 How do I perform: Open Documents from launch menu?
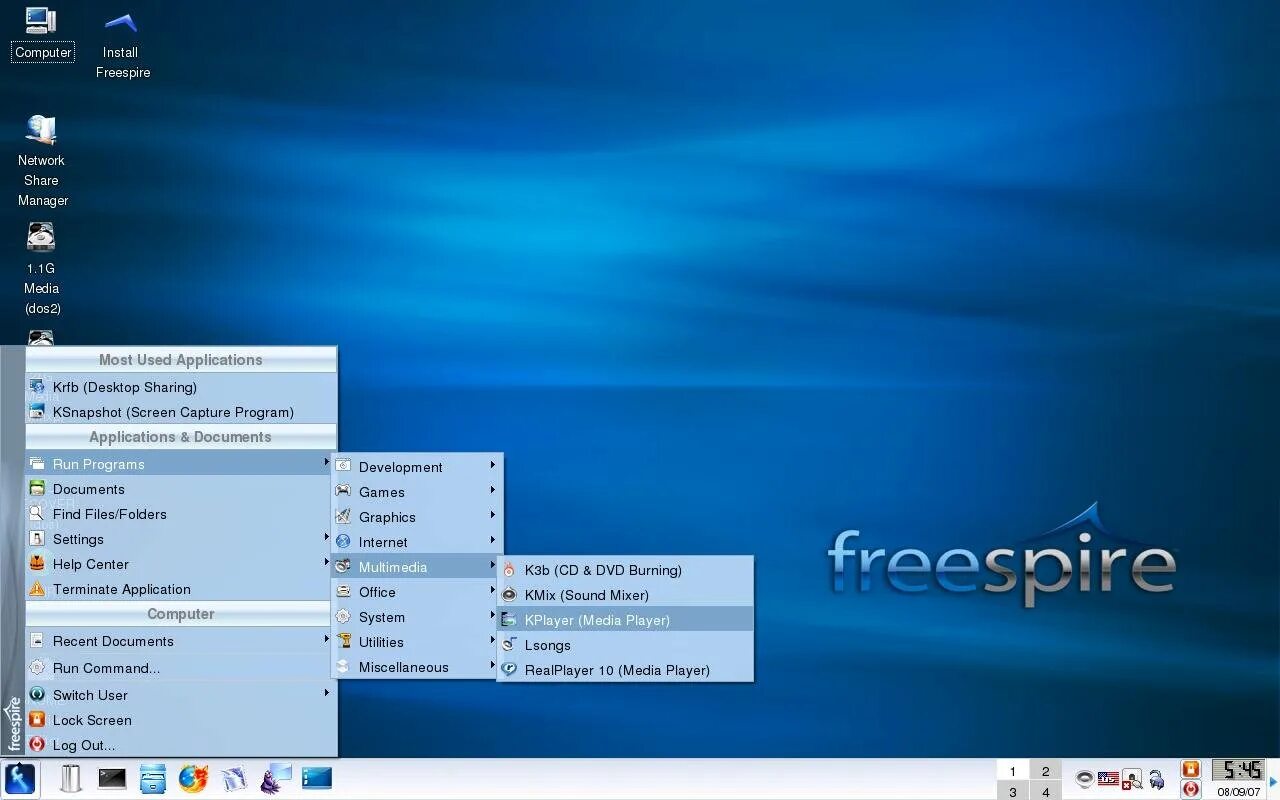pyautogui.click(x=181, y=489)
